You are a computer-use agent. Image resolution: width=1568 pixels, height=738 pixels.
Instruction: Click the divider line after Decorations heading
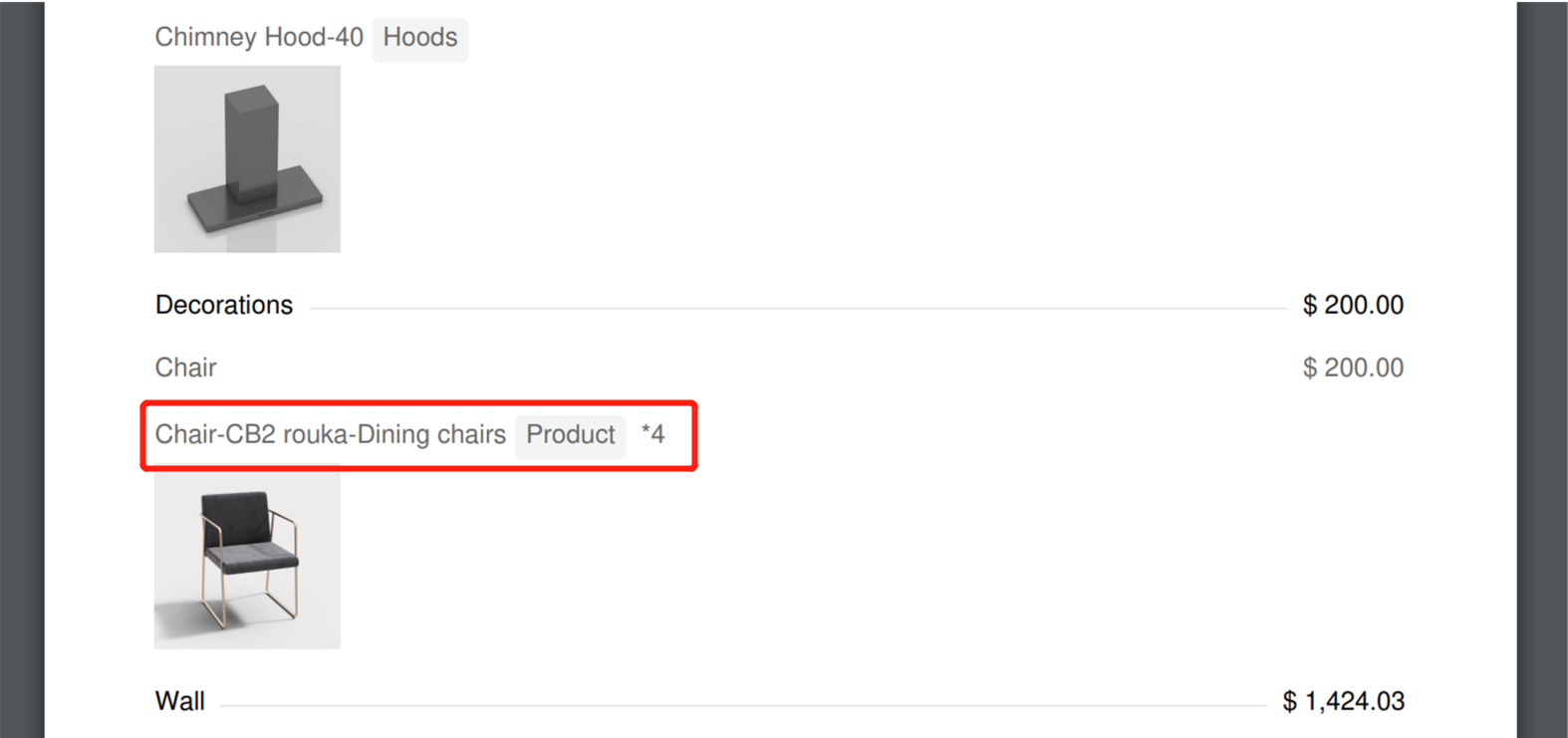tap(797, 308)
